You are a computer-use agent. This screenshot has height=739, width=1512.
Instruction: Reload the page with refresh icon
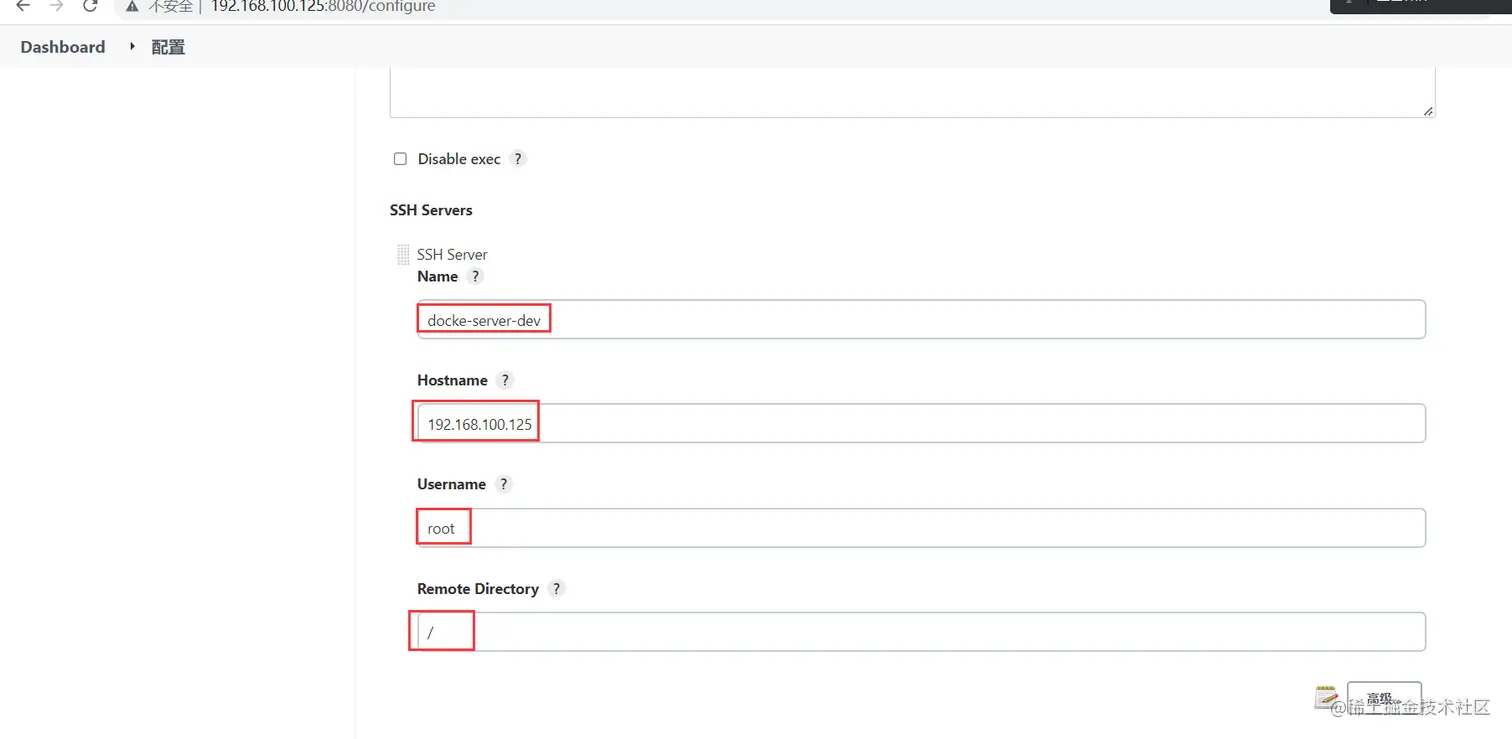click(90, 6)
